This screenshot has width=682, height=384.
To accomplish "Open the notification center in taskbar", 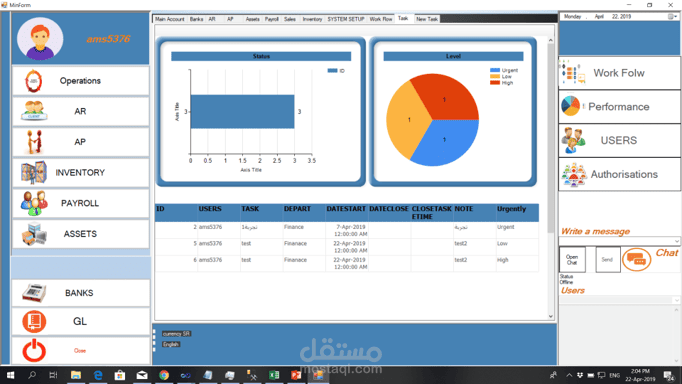I will coord(668,375).
